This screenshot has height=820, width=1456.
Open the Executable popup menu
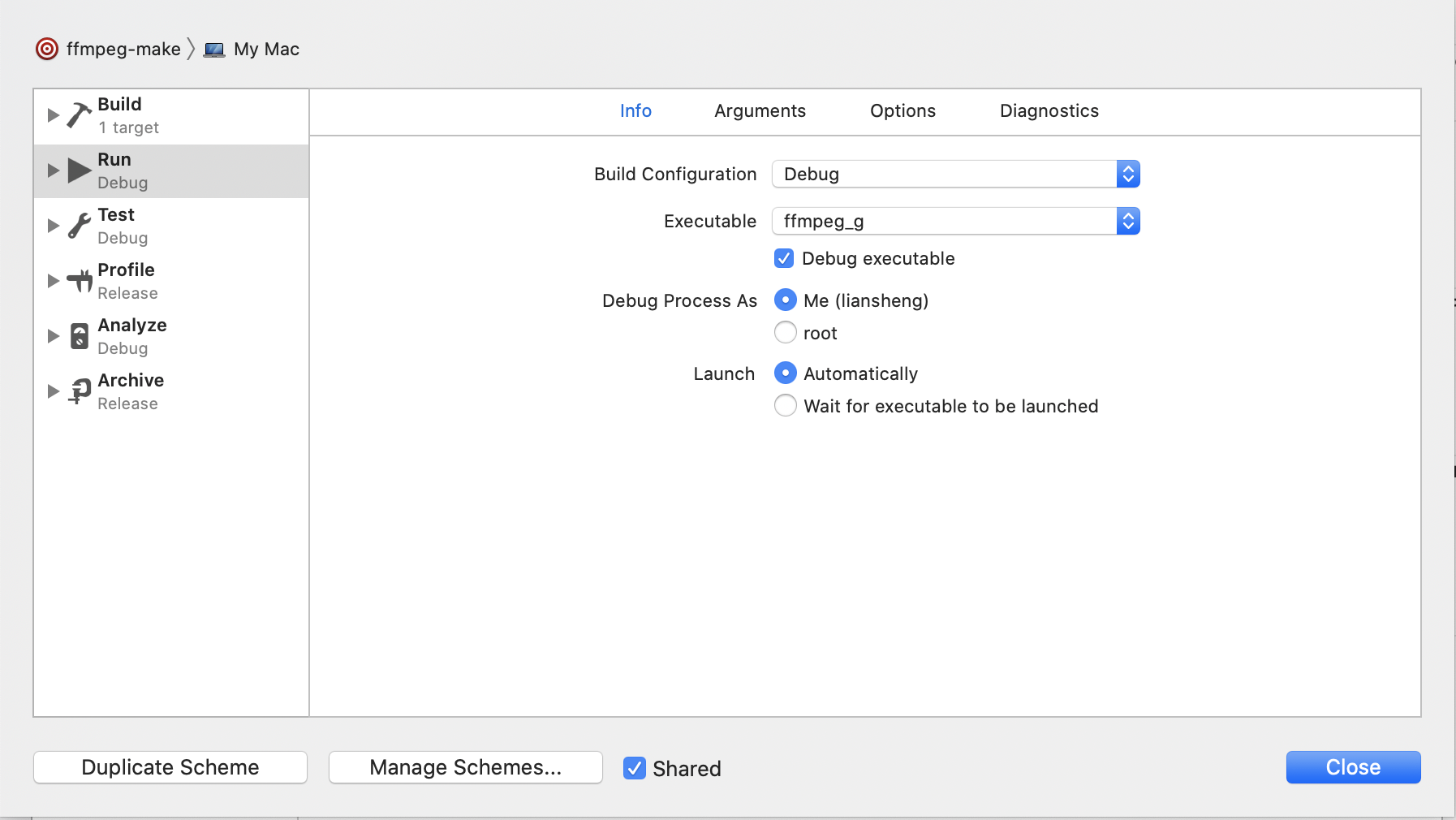pyautogui.click(x=955, y=221)
